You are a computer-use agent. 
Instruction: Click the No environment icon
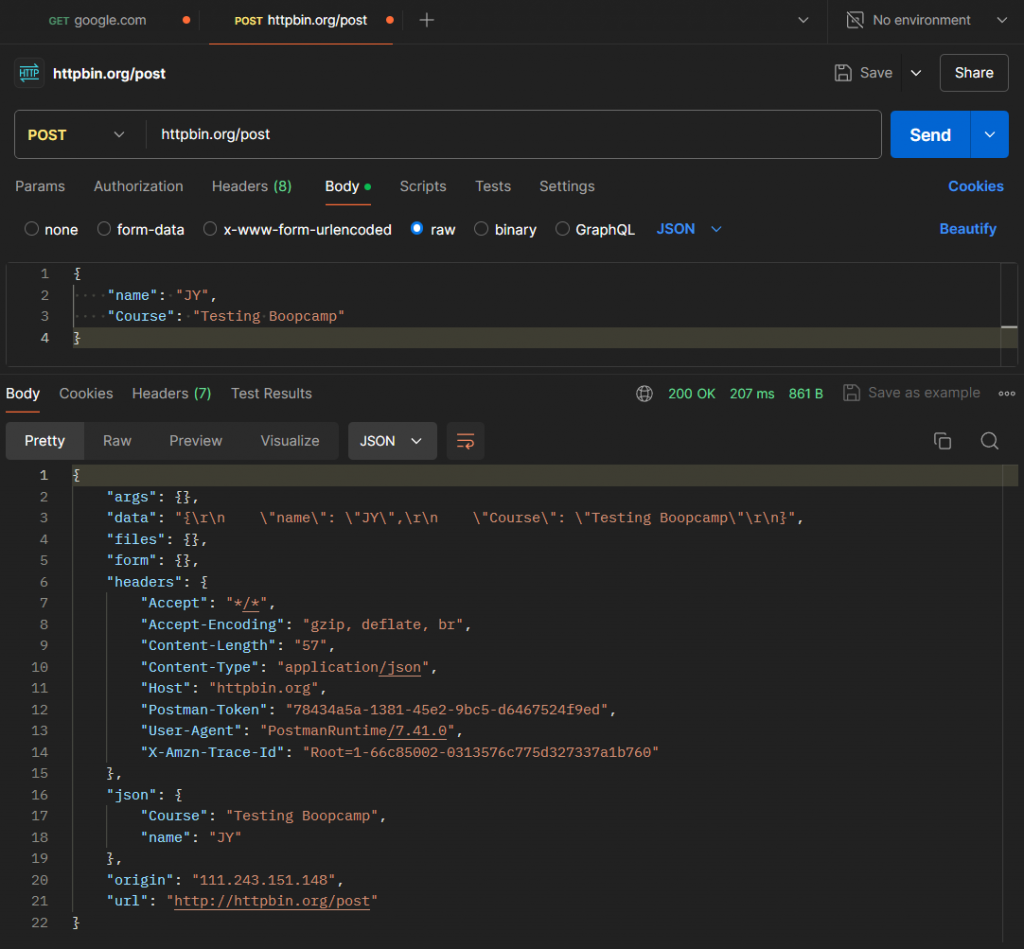tap(855, 20)
